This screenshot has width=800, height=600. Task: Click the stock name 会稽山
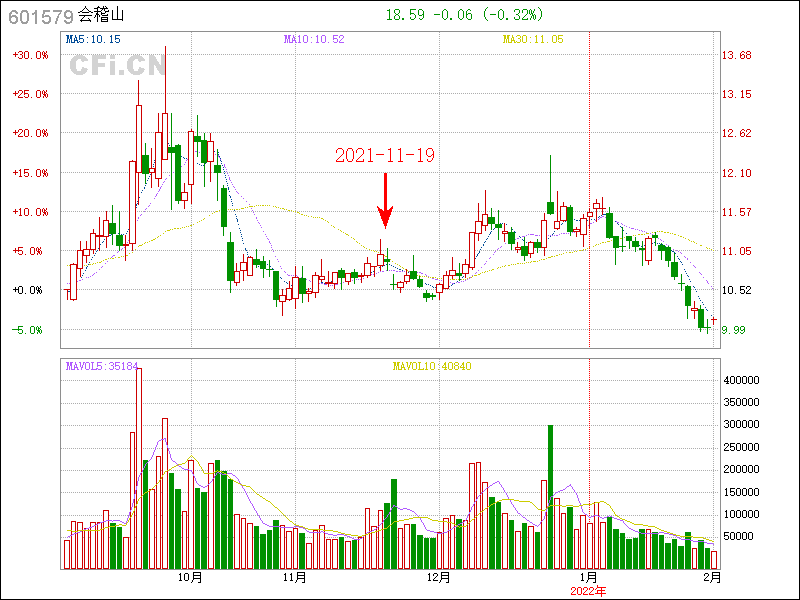click(x=102, y=16)
